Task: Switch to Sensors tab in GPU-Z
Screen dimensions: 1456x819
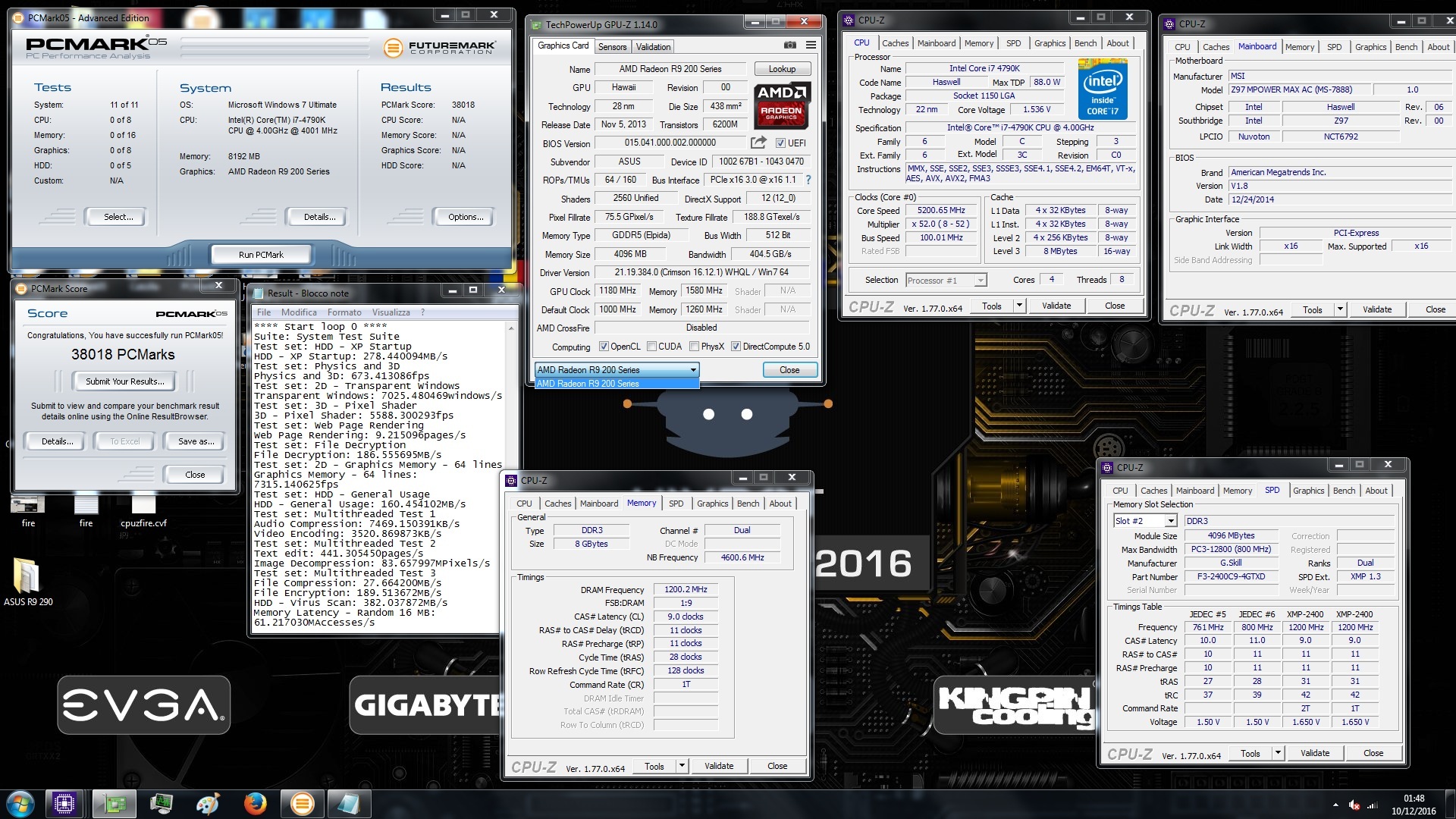Action: pyautogui.click(x=612, y=47)
